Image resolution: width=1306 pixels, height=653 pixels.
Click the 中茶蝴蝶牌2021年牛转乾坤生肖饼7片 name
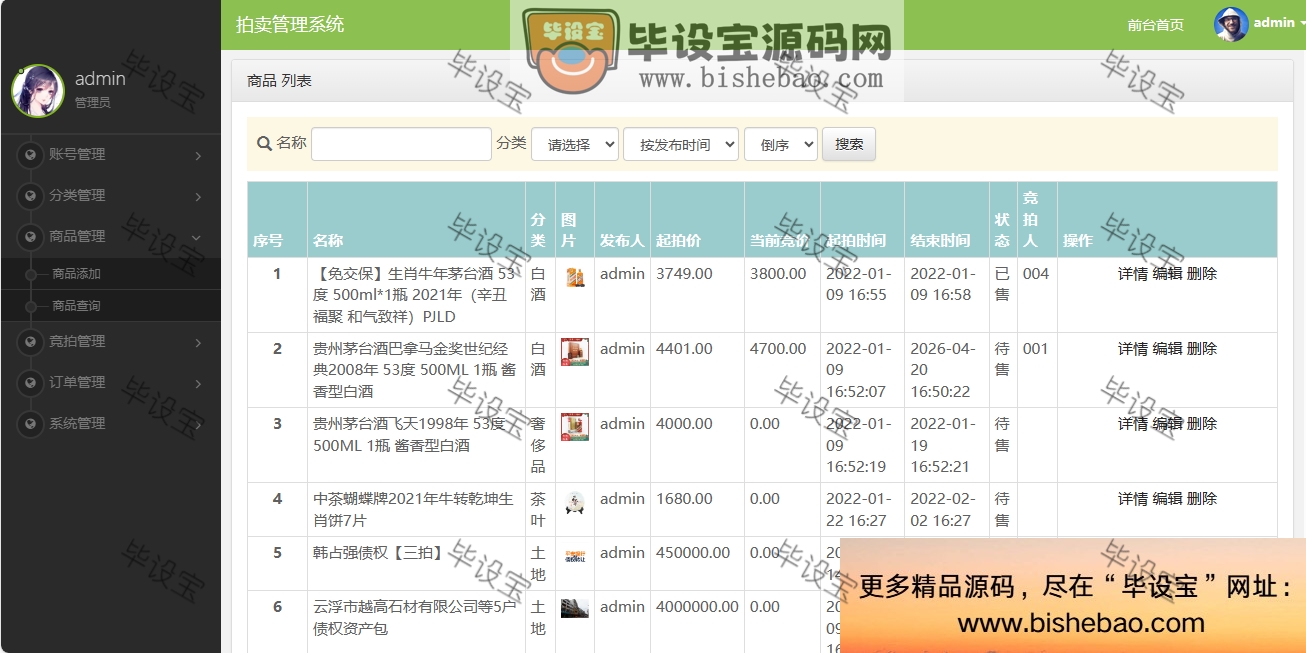click(413, 510)
